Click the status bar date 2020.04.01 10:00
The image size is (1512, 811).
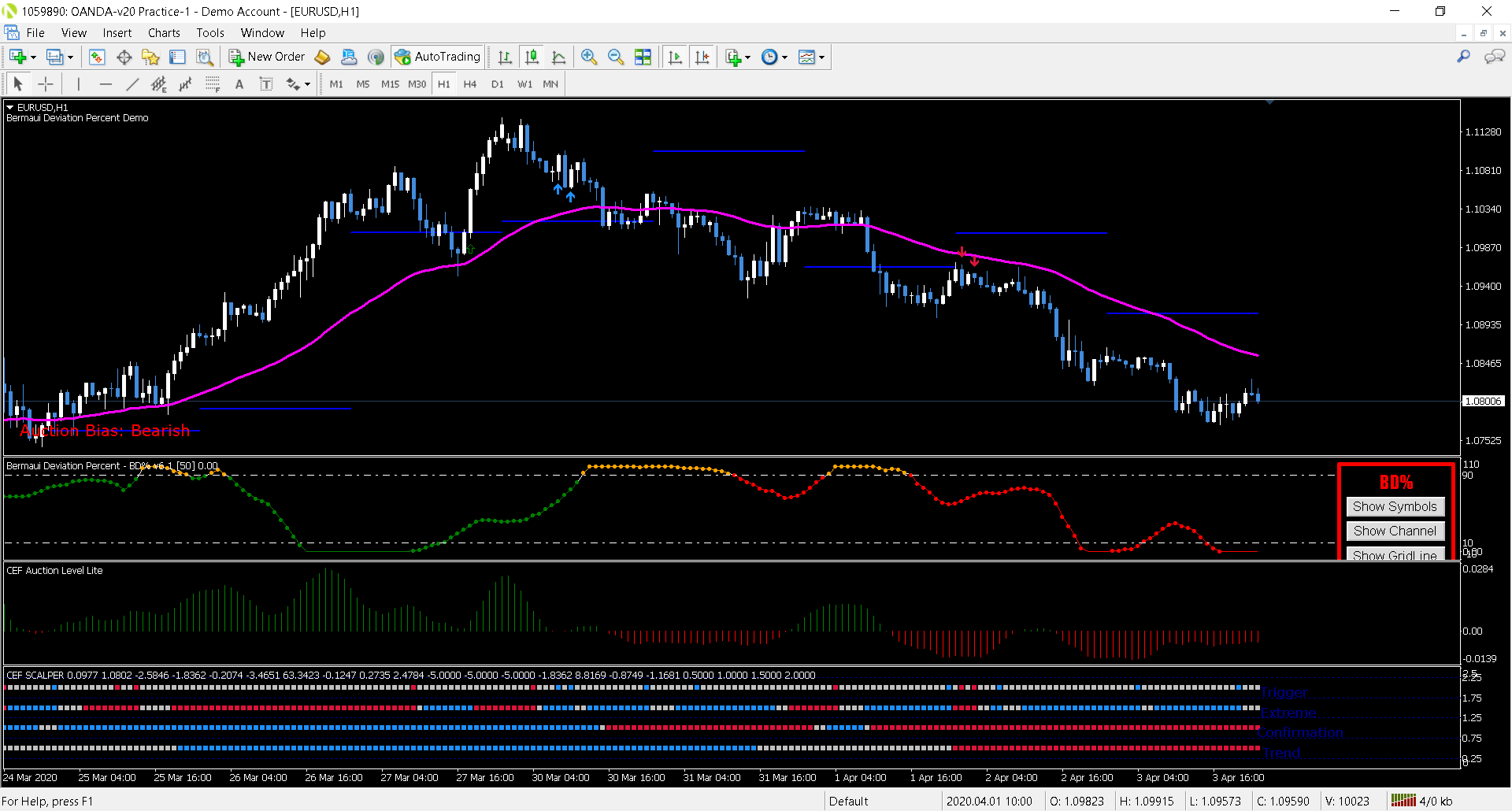(989, 801)
